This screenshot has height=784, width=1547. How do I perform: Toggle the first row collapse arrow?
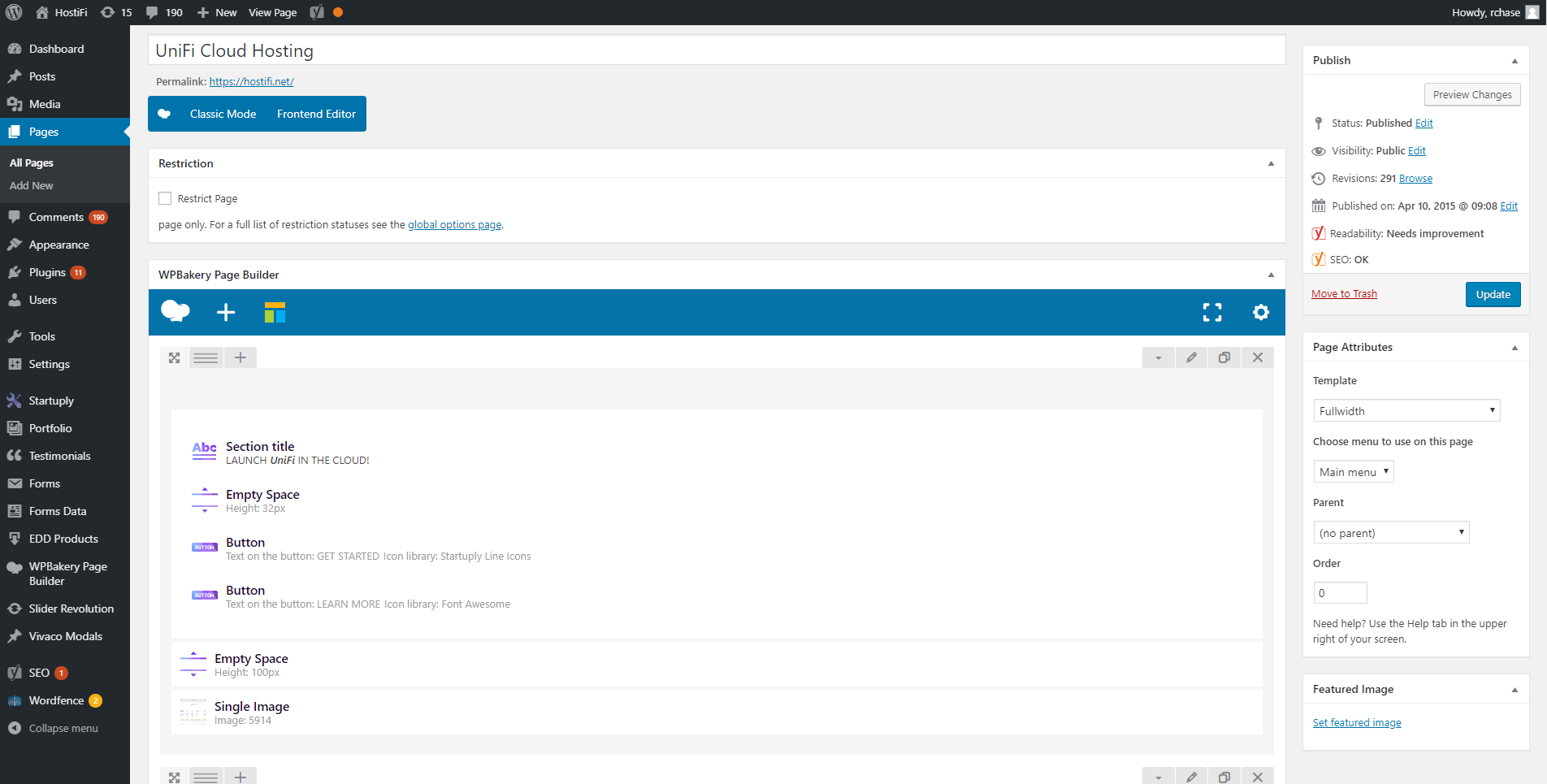[1158, 357]
